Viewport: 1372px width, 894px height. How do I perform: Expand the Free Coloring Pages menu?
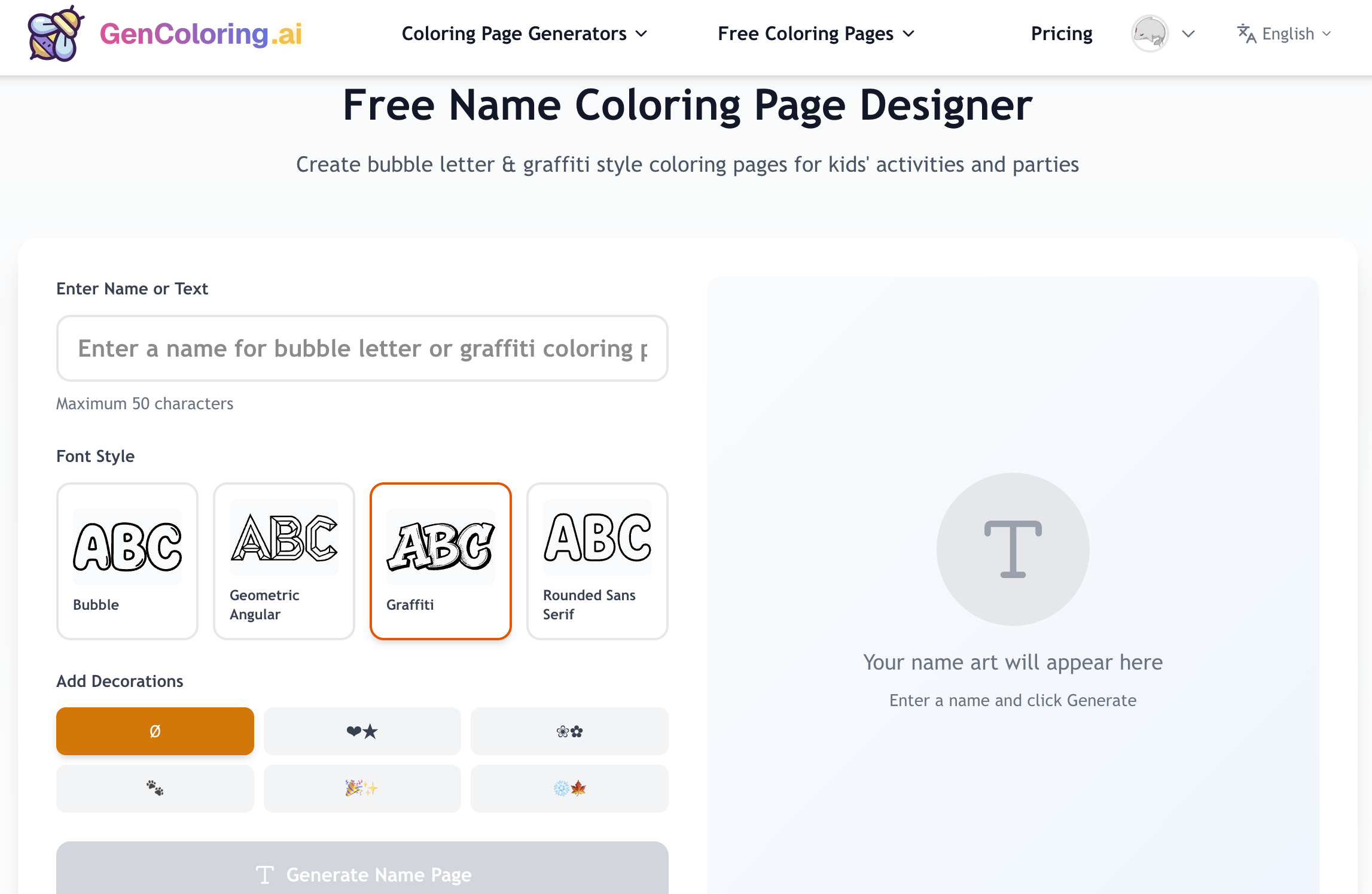pyautogui.click(x=816, y=34)
